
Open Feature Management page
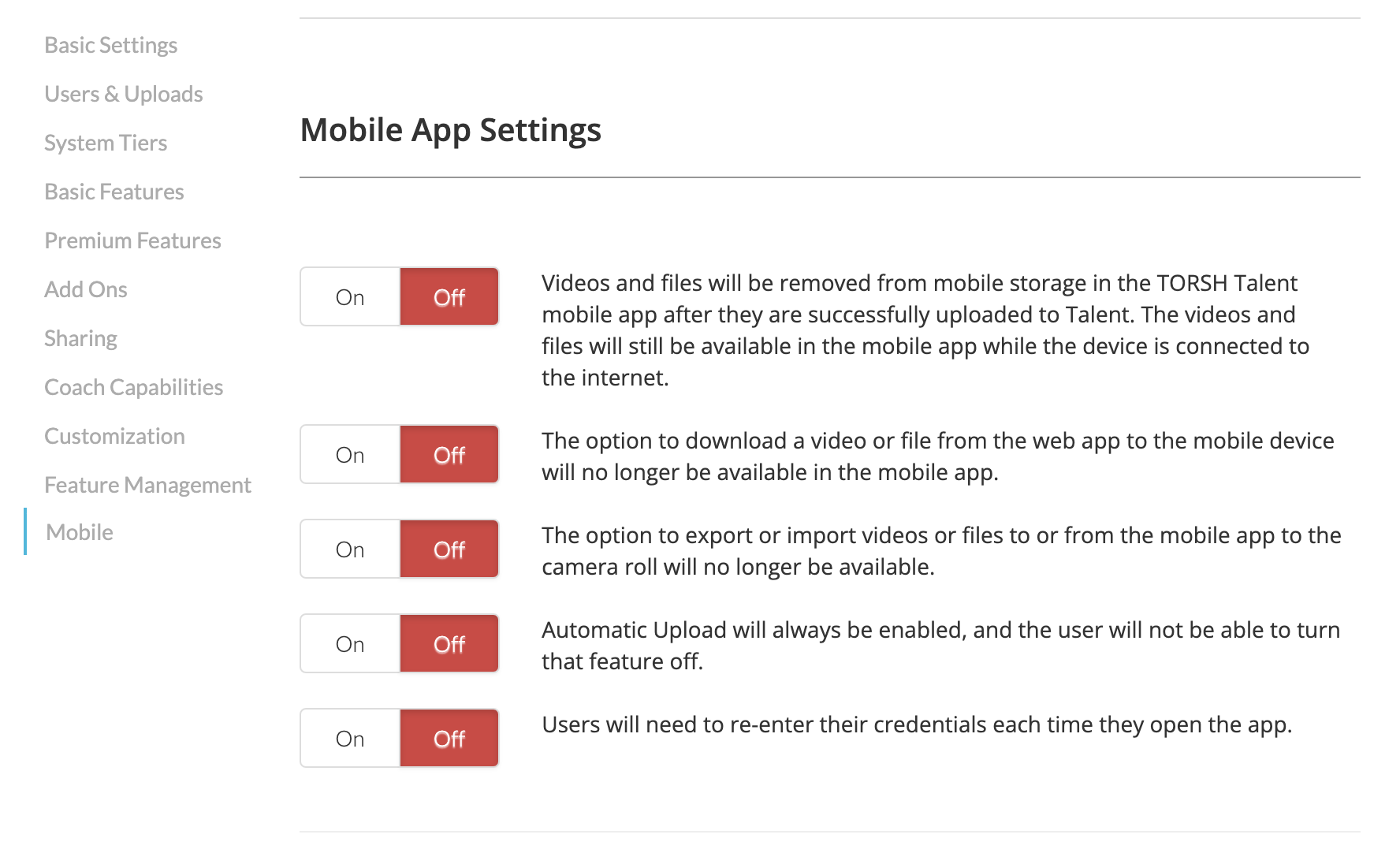click(x=147, y=486)
